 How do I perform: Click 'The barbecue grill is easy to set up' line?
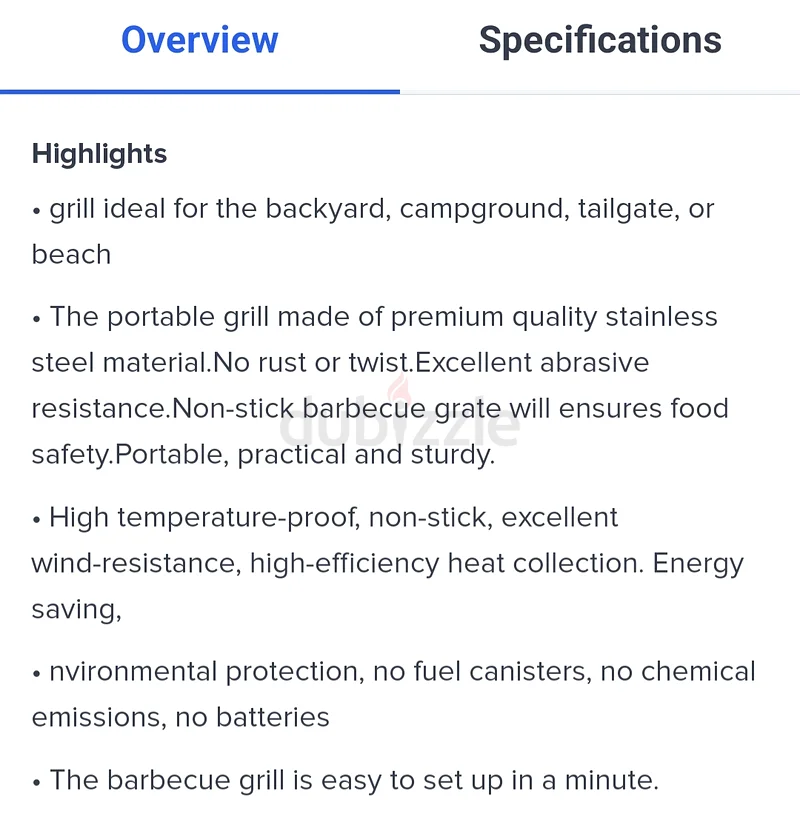coord(345,781)
